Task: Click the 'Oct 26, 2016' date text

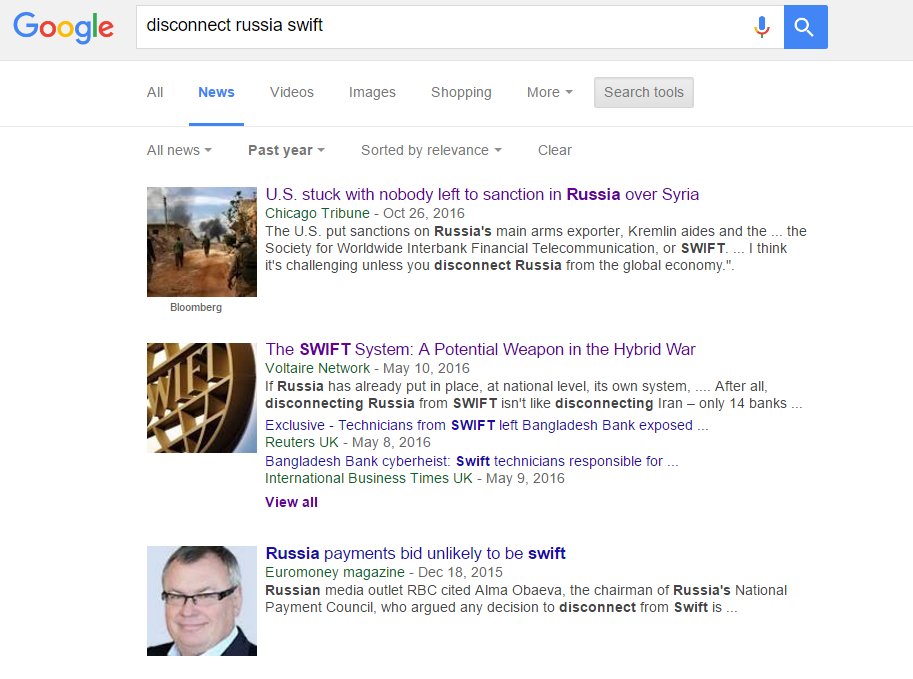Action: (424, 213)
